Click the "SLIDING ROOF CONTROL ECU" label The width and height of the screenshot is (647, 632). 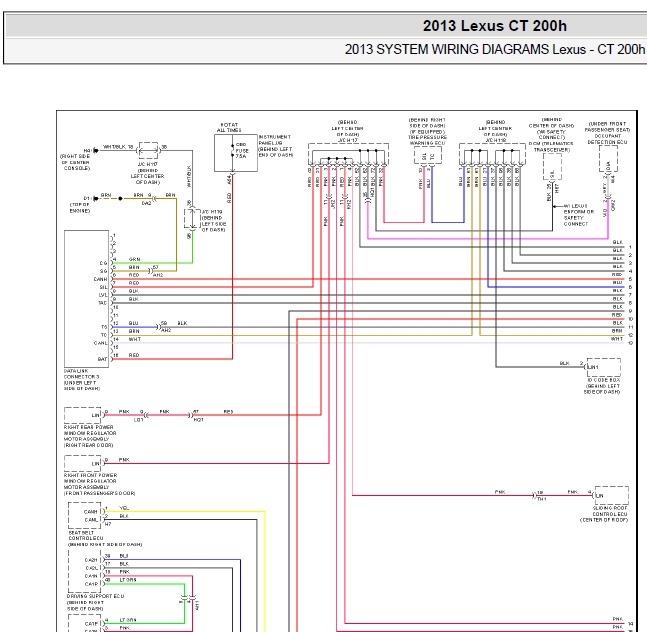[x=610, y=511]
